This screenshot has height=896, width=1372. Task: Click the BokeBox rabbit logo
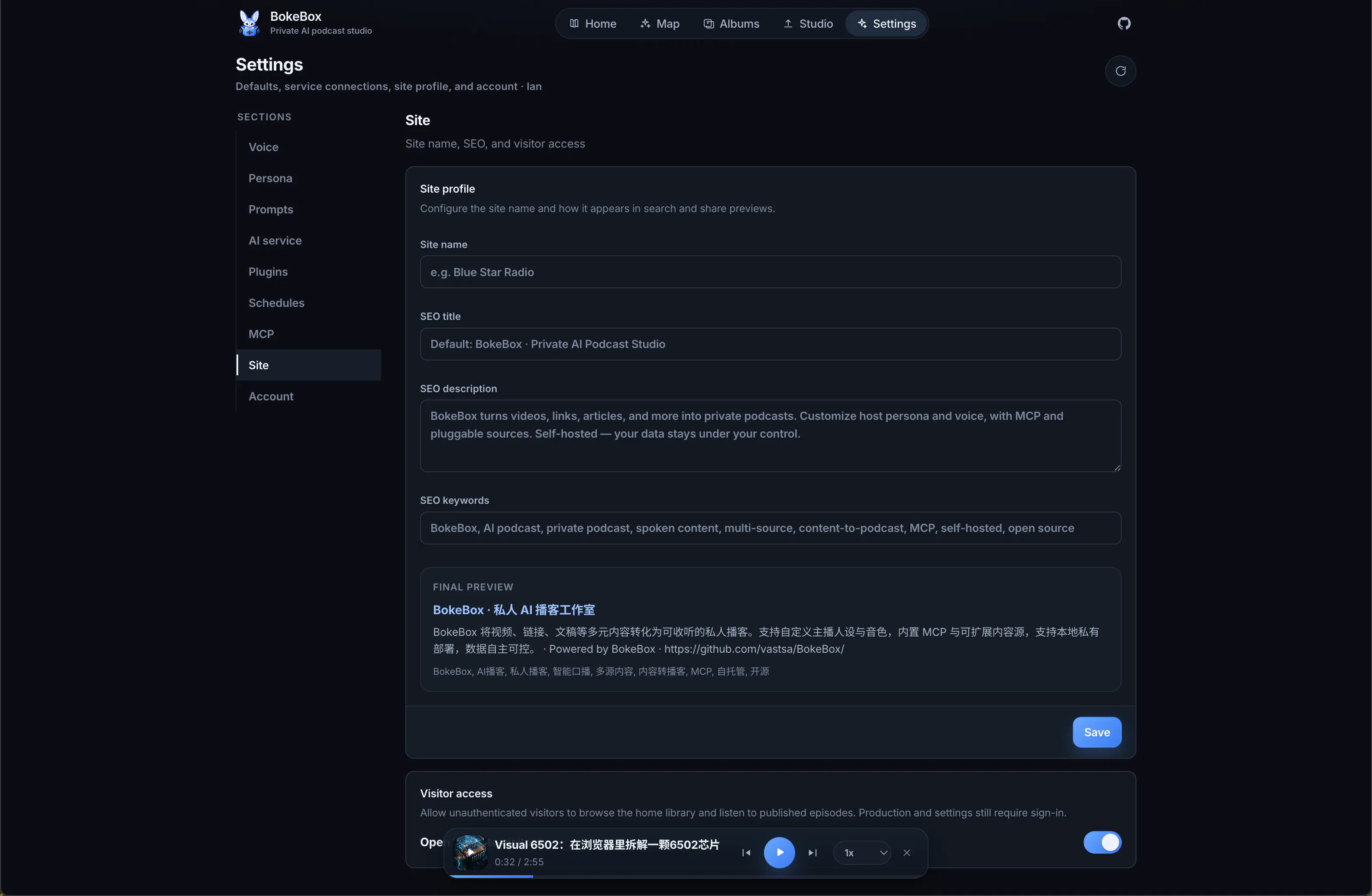click(x=249, y=23)
